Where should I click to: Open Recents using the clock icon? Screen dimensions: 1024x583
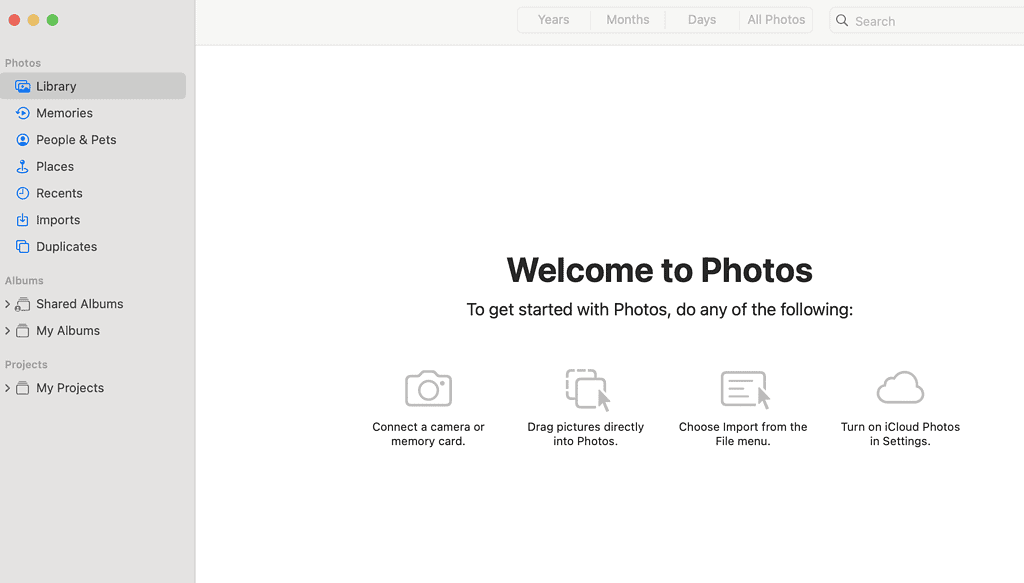tap(22, 193)
